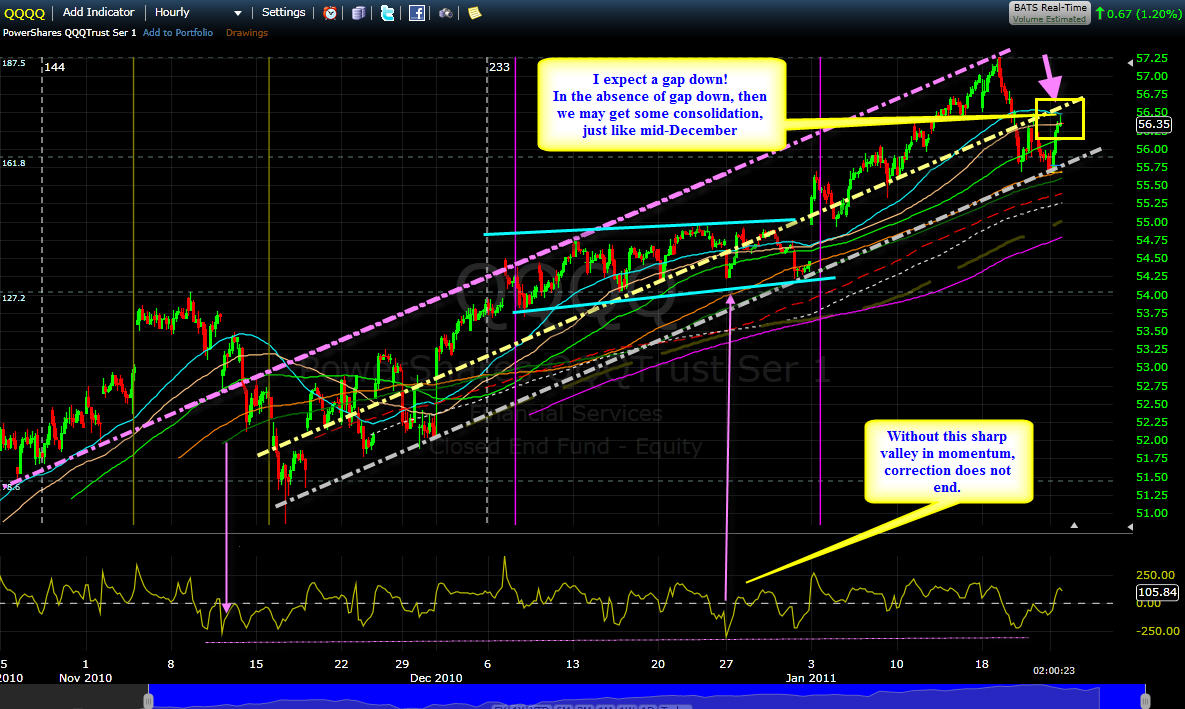
Task: Click the PowerShares QQQTrust Ser 1 name
Action: coord(70,33)
